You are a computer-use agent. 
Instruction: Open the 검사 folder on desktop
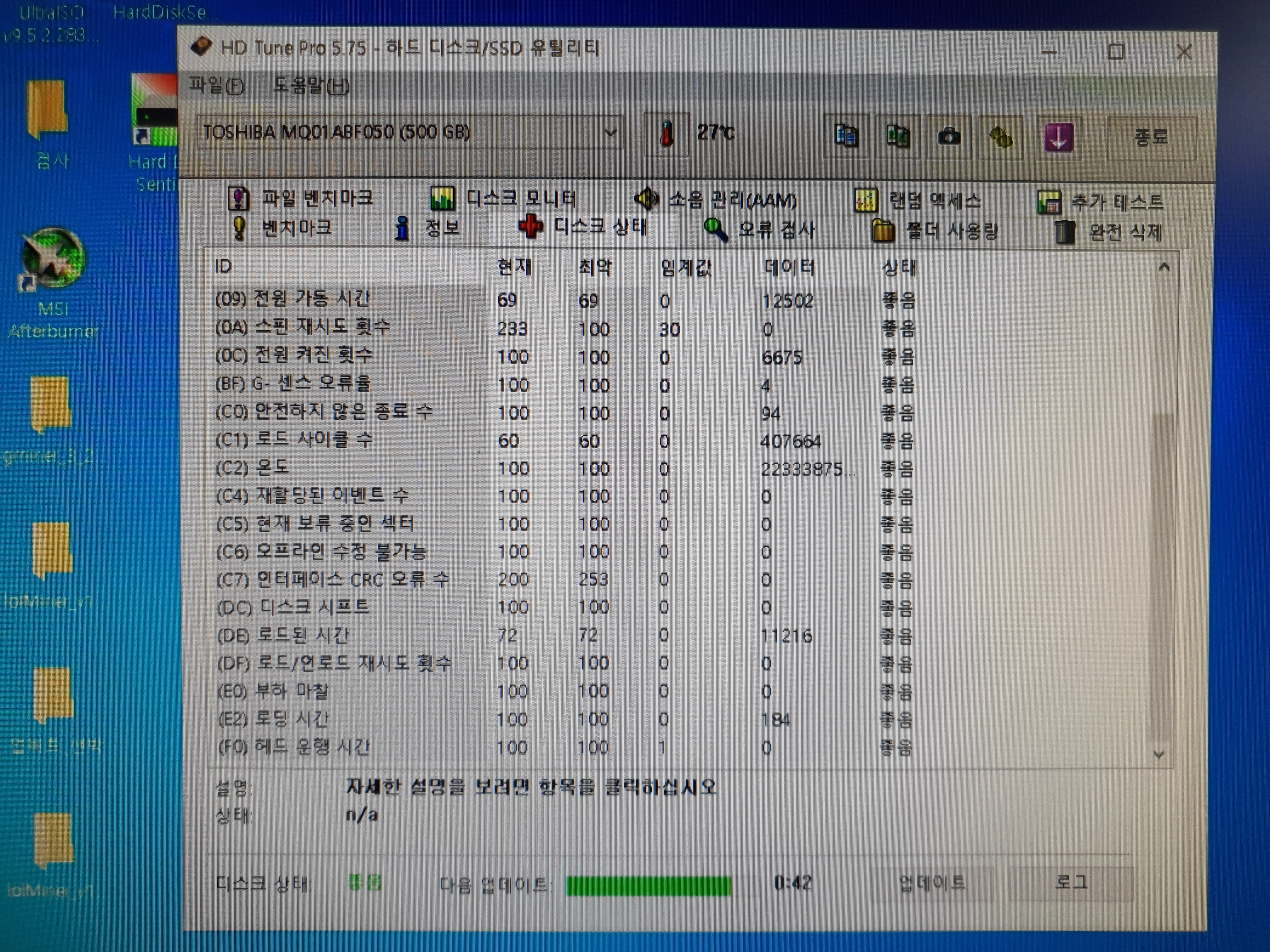50,125
